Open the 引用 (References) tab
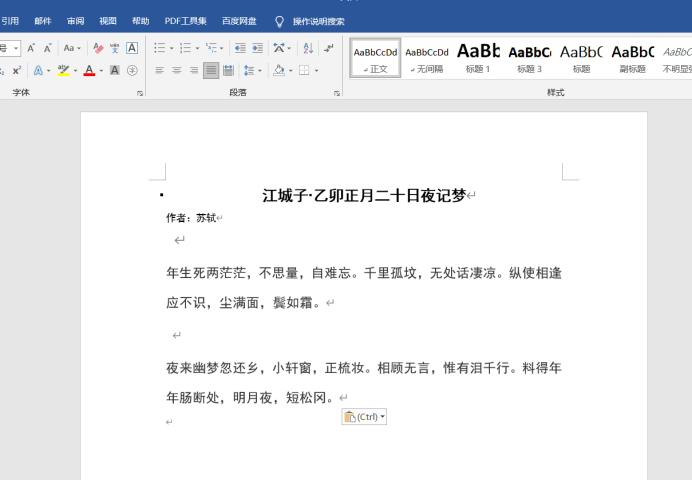The height and width of the screenshot is (480, 692). point(10,21)
